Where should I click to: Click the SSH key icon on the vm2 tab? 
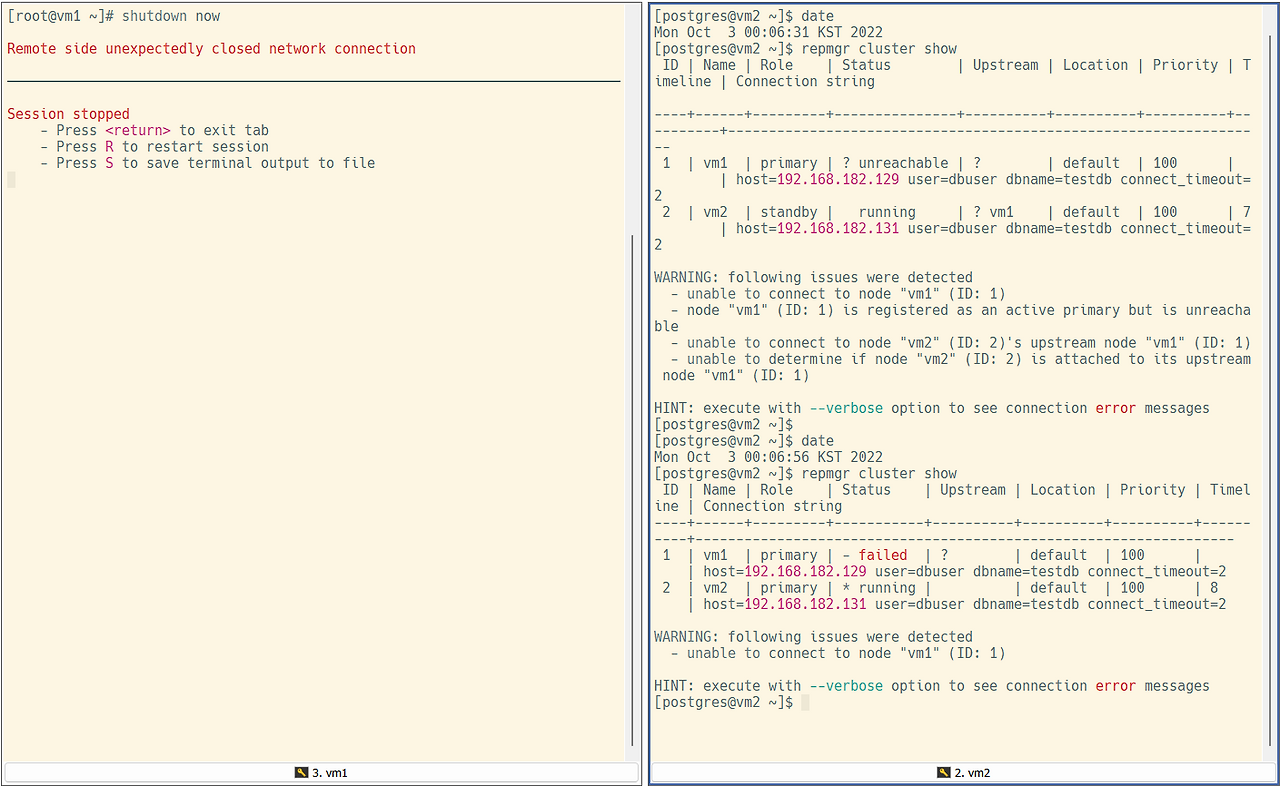942,772
